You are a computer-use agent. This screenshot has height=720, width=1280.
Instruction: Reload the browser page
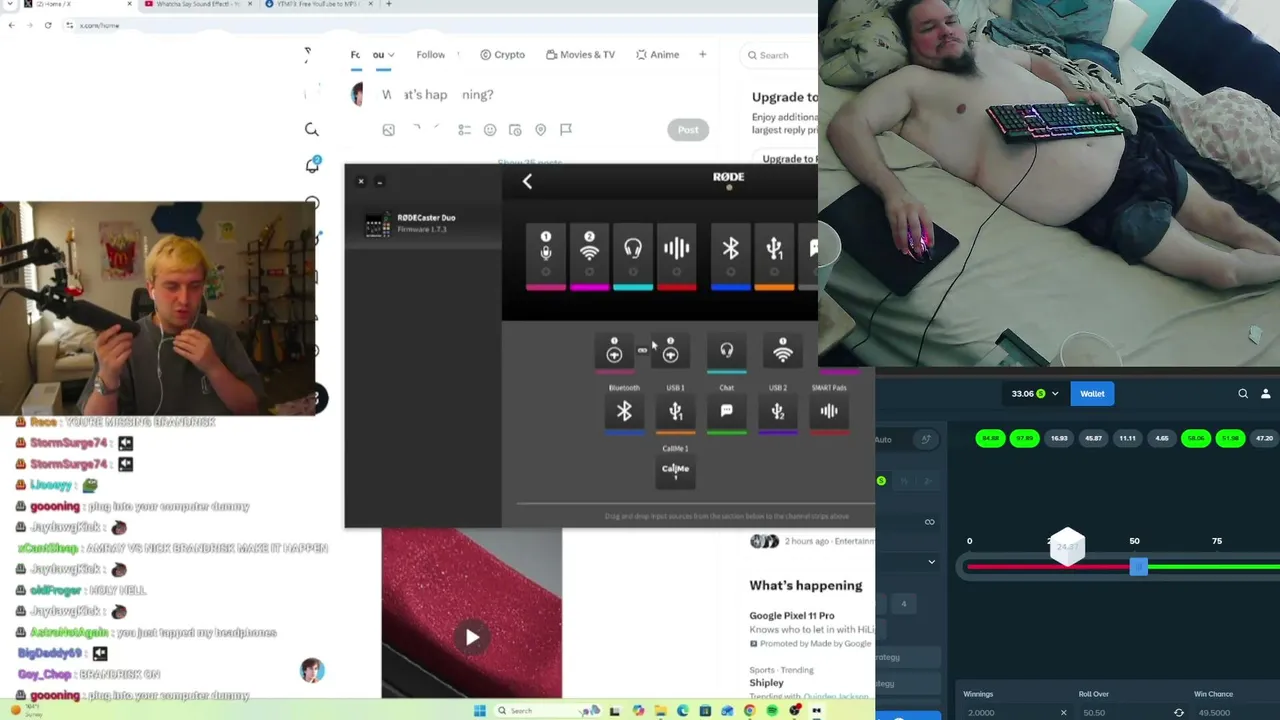(48, 25)
